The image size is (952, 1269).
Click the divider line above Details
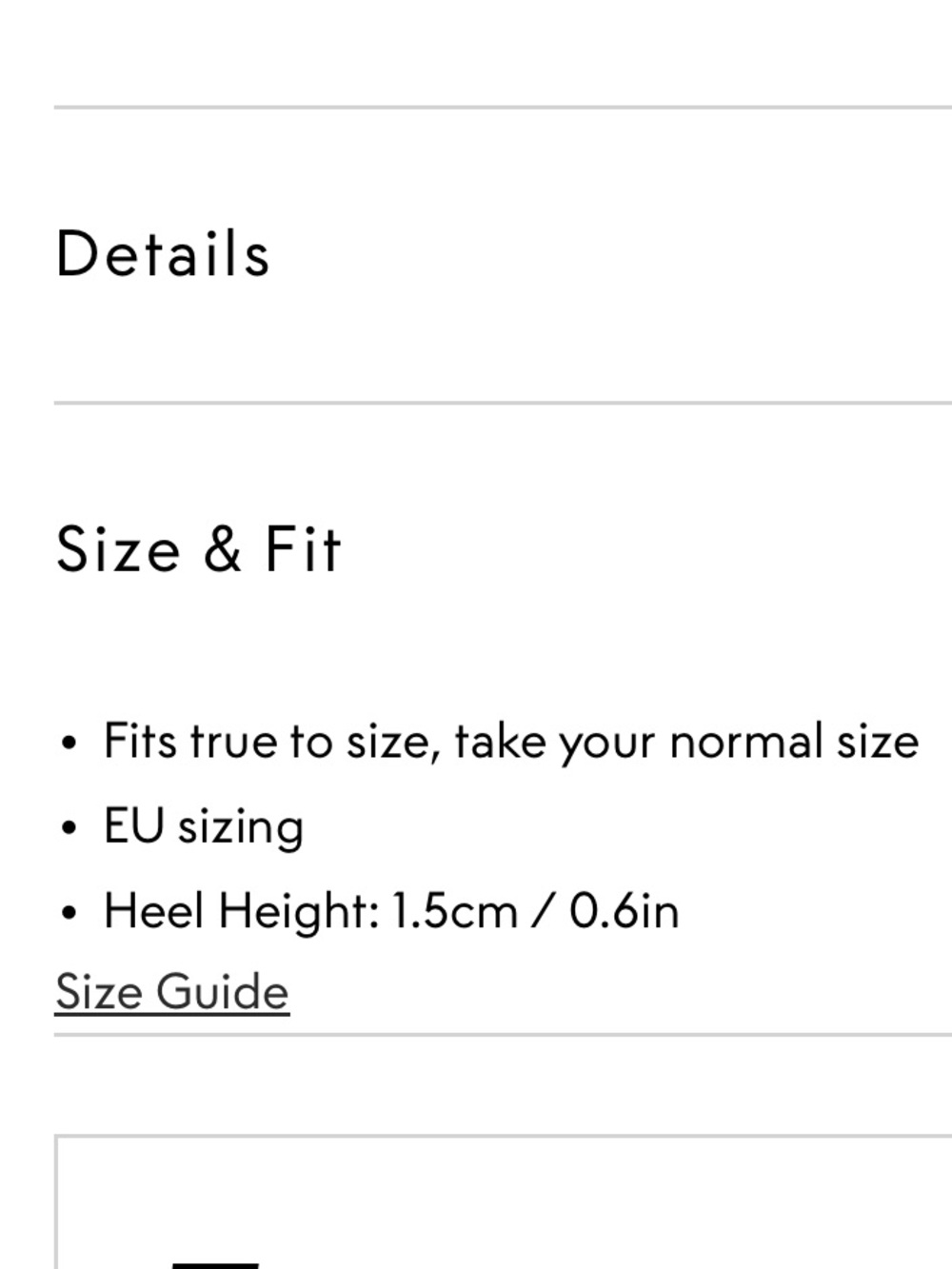pos(503,108)
